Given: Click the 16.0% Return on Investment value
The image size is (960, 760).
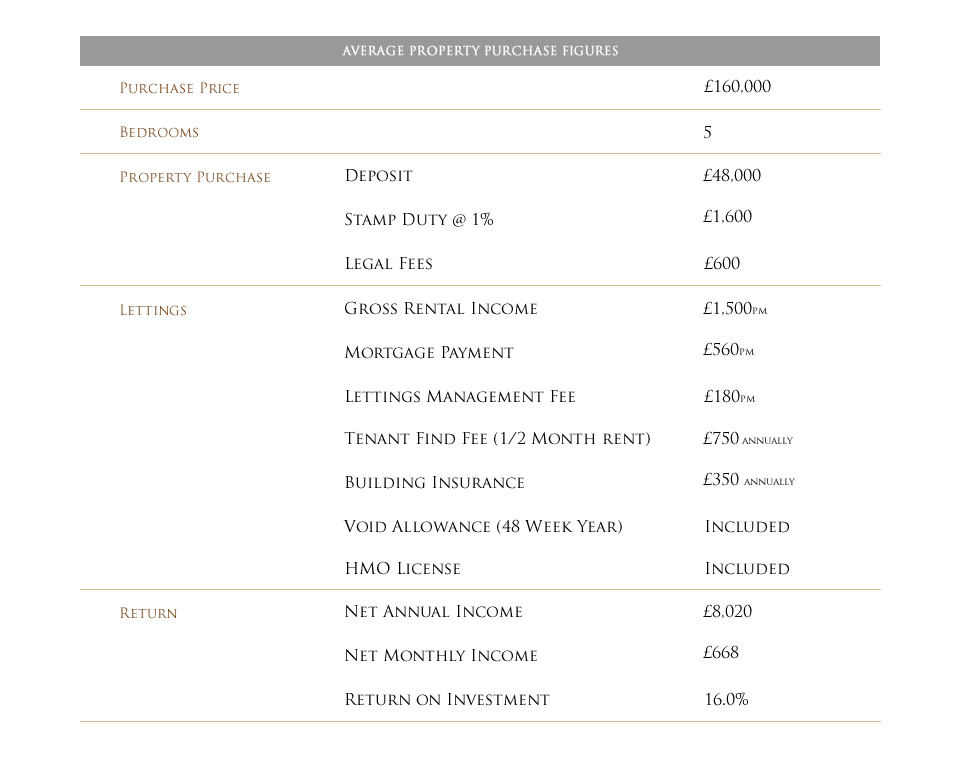Looking at the screenshot, I should coord(726,700).
